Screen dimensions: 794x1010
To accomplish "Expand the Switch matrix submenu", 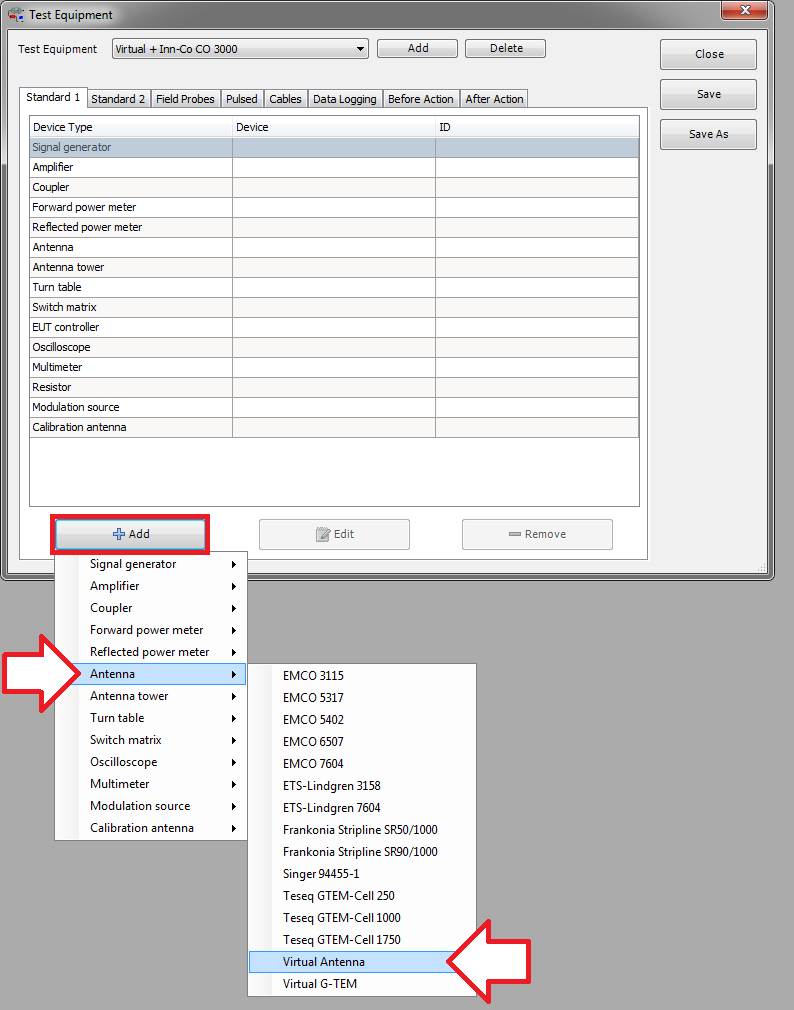I will point(151,740).
